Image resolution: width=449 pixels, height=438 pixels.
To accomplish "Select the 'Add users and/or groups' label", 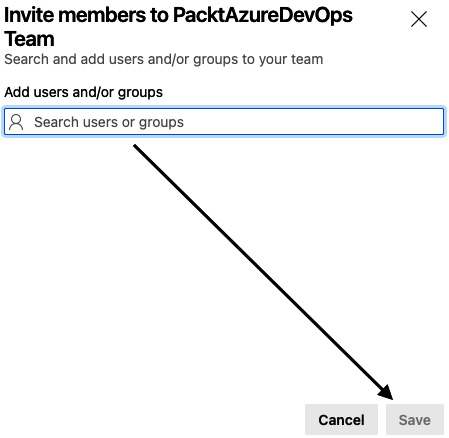I will (x=84, y=92).
